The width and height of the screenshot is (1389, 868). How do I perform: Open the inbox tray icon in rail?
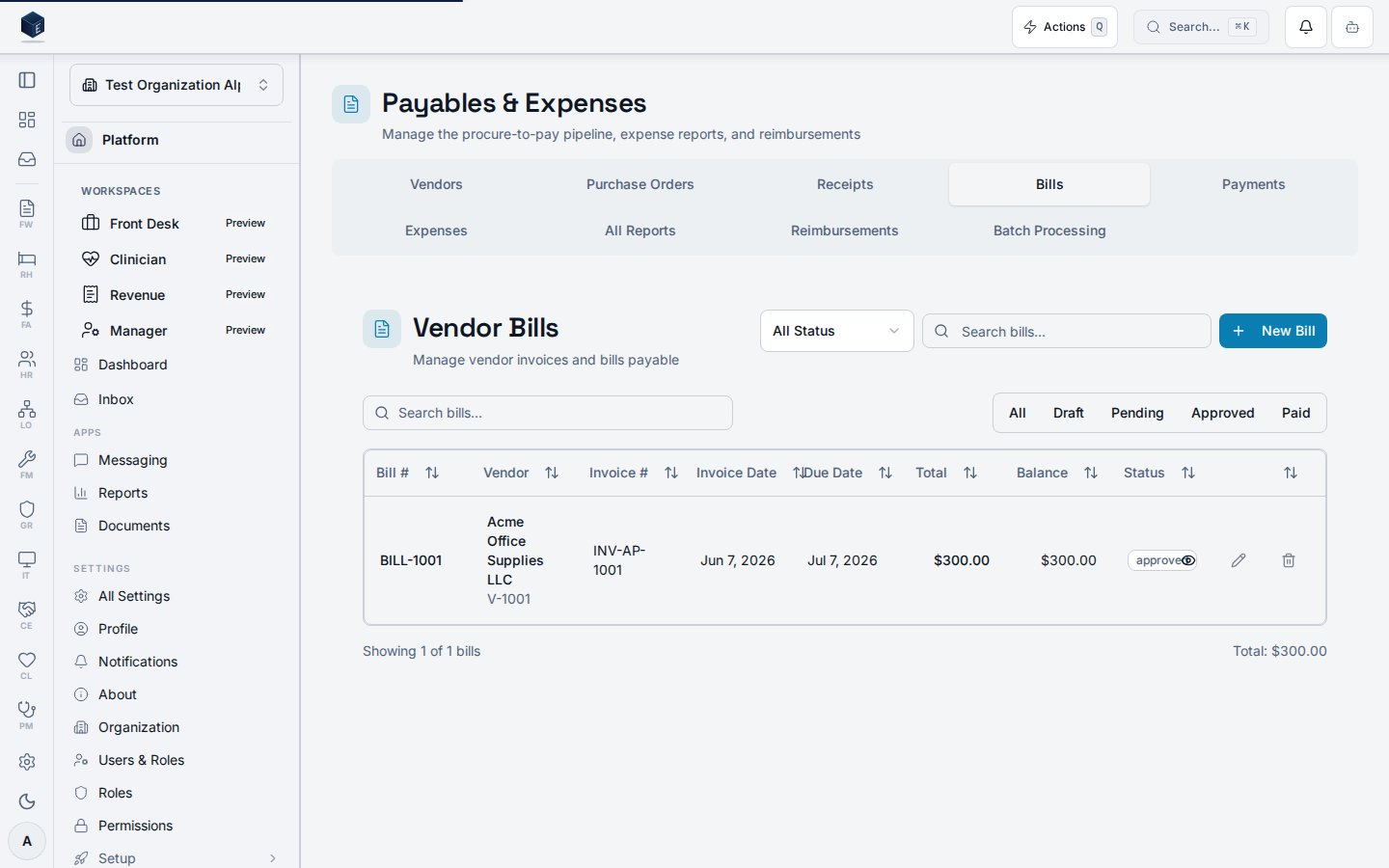27,159
